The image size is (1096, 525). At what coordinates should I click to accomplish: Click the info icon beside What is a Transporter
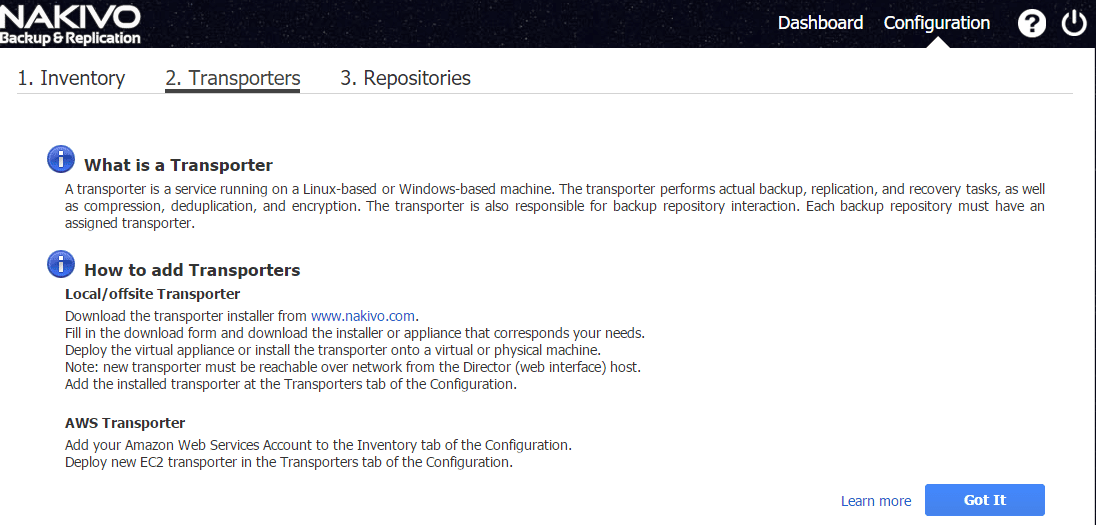pyautogui.click(x=61, y=159)
